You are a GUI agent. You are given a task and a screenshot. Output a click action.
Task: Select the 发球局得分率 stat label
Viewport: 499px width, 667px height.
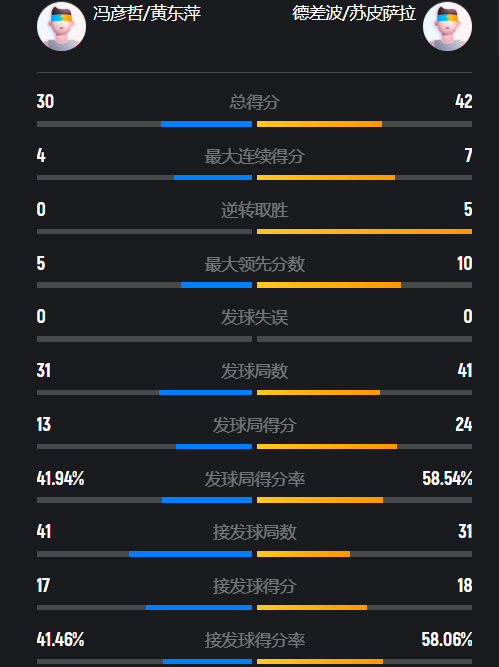(254, 479)
